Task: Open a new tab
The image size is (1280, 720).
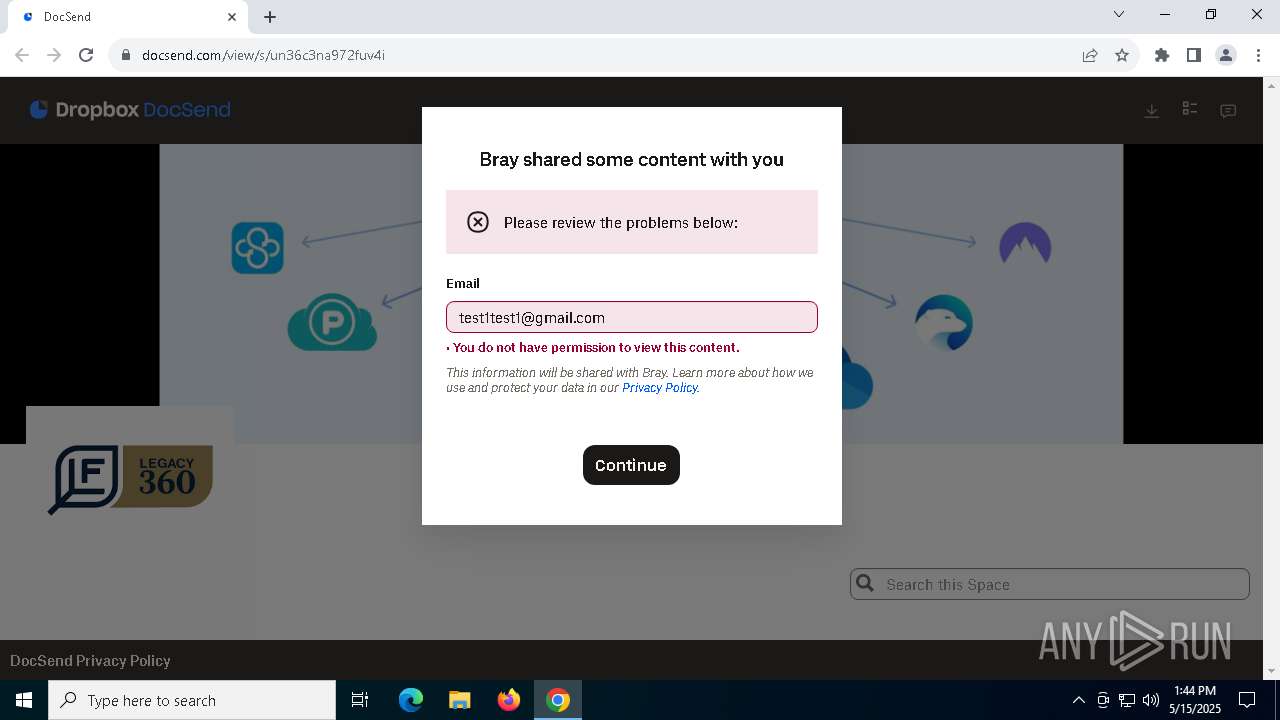Action: (270, 17)
